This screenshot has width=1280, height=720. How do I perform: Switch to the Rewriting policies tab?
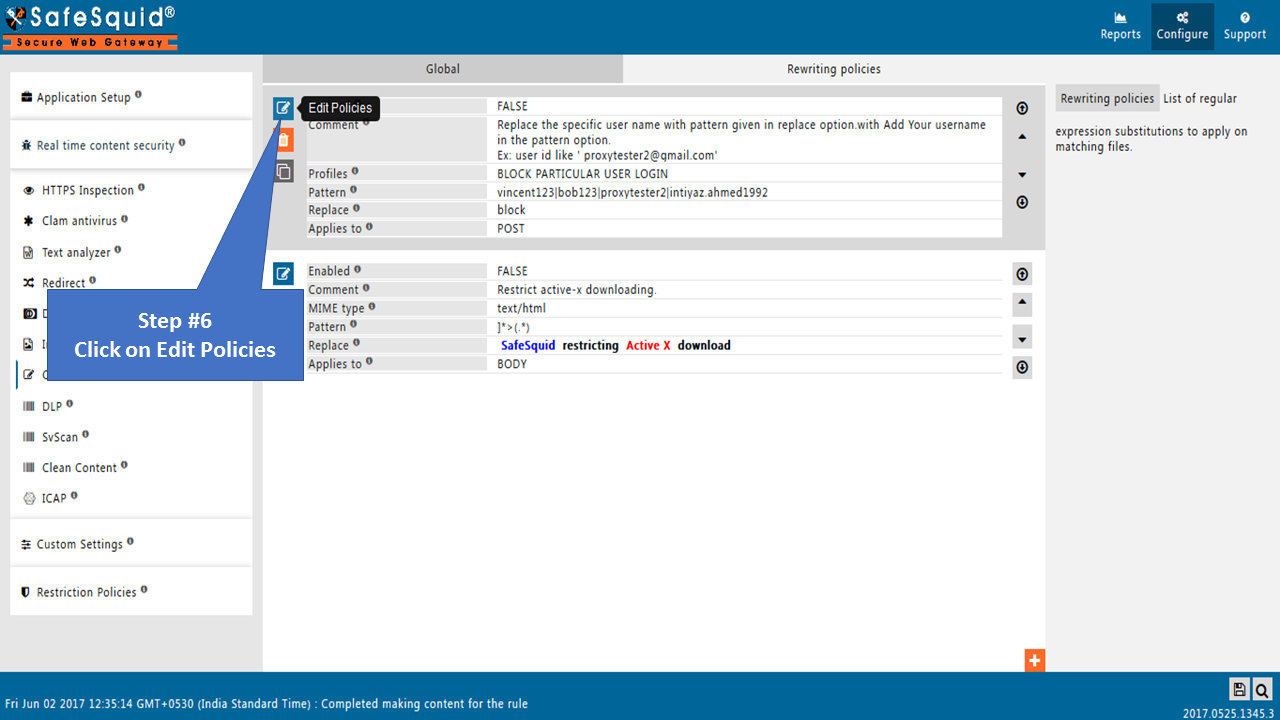(834, 69)
